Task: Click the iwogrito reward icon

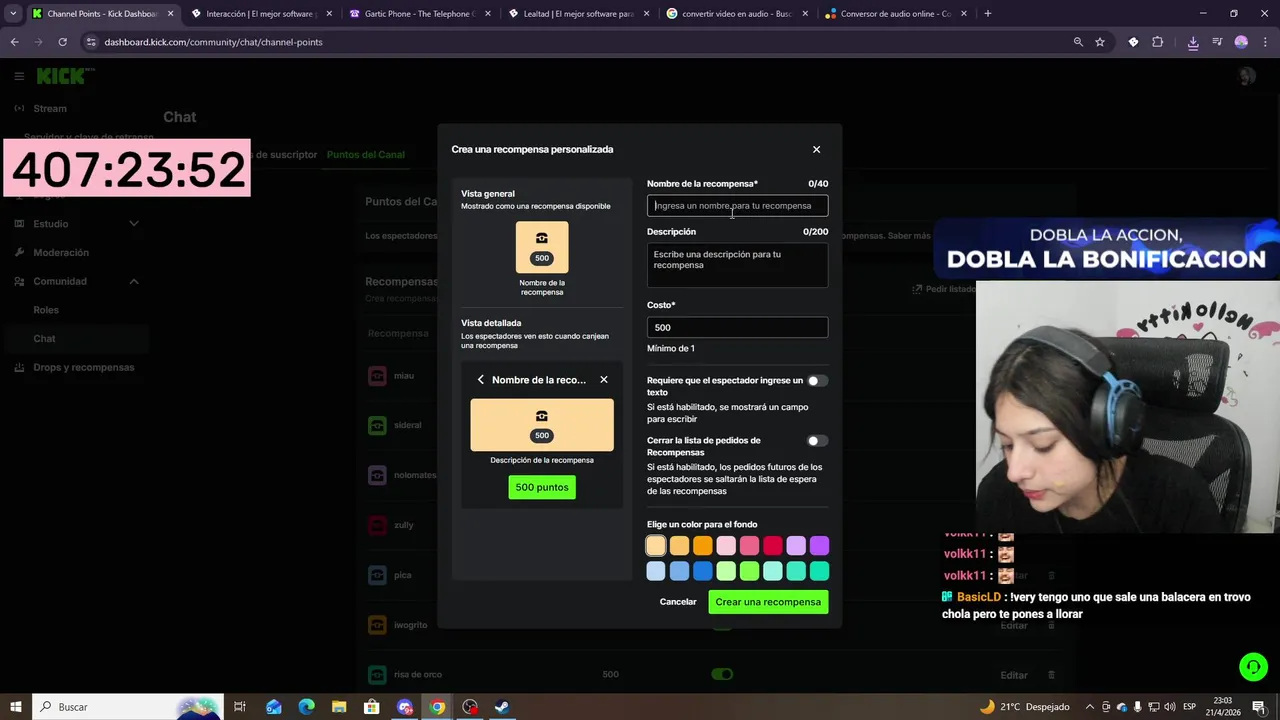Action: (x=377, y=625)
